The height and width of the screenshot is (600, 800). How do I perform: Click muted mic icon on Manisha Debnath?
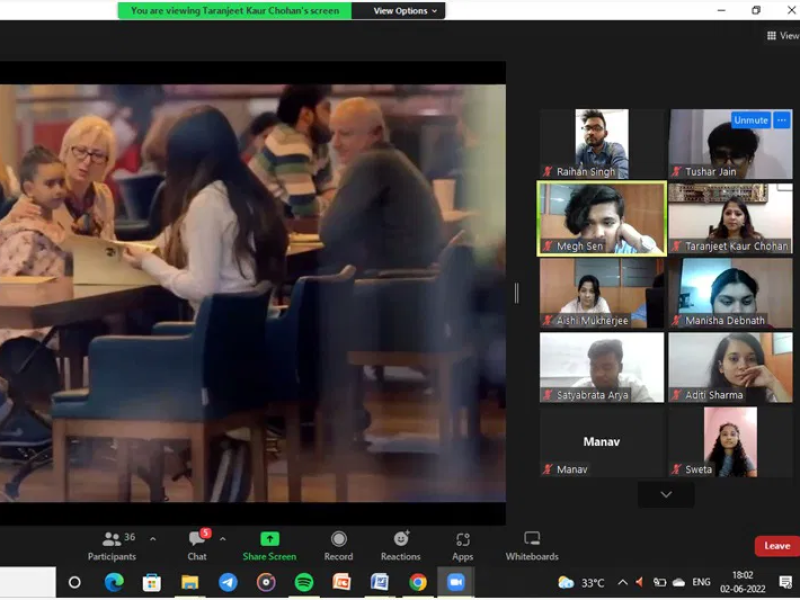676,320
